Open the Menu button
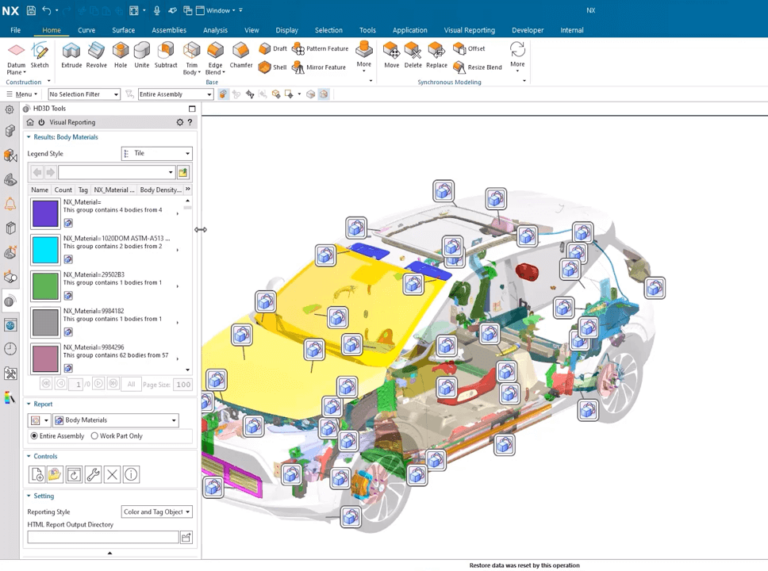 (23, 94)
